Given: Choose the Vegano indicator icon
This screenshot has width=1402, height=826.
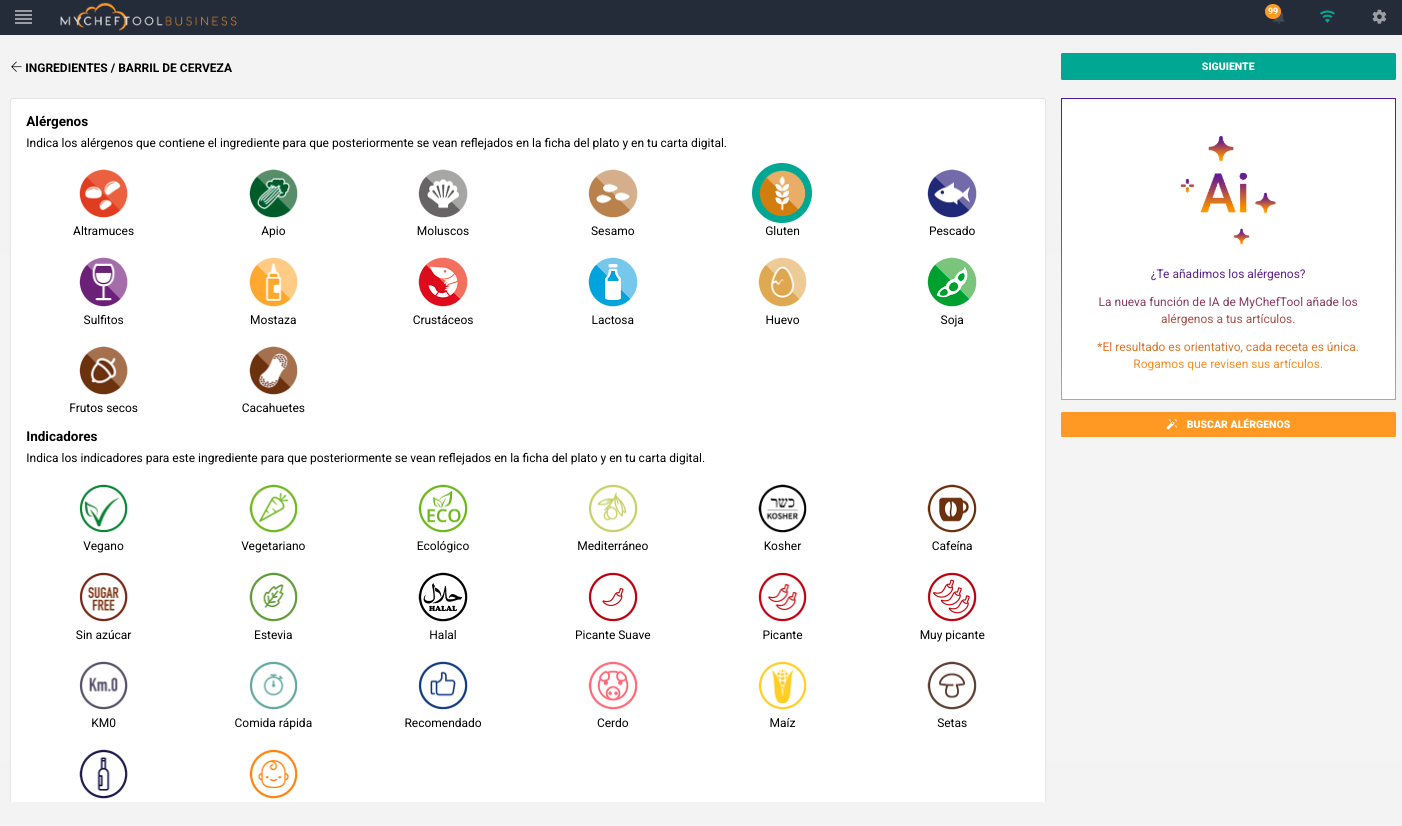Looking at the screenshot, I should point(103,509).
